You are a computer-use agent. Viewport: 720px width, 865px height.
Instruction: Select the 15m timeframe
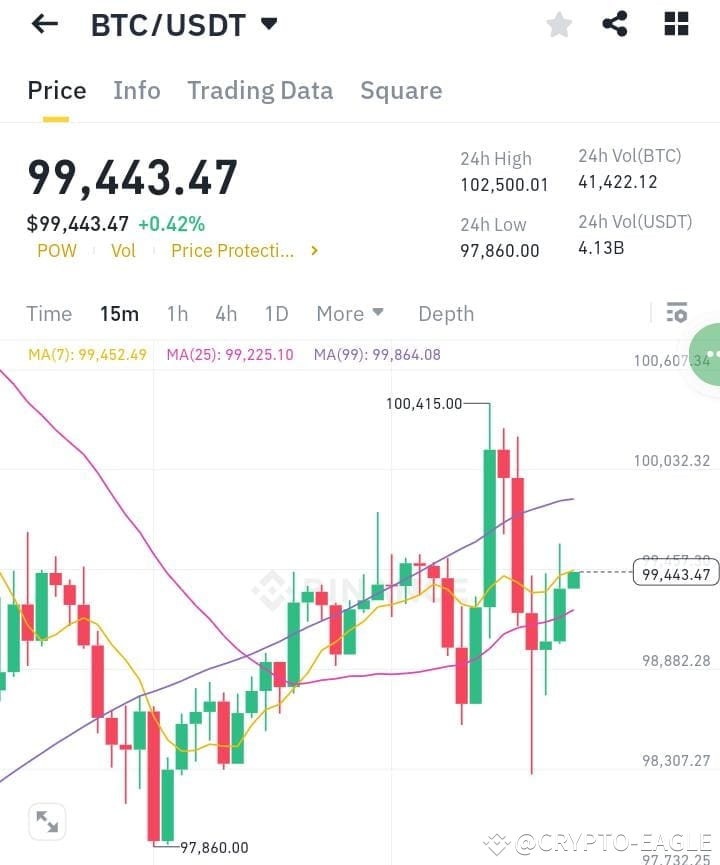click(x=120, y=313)
